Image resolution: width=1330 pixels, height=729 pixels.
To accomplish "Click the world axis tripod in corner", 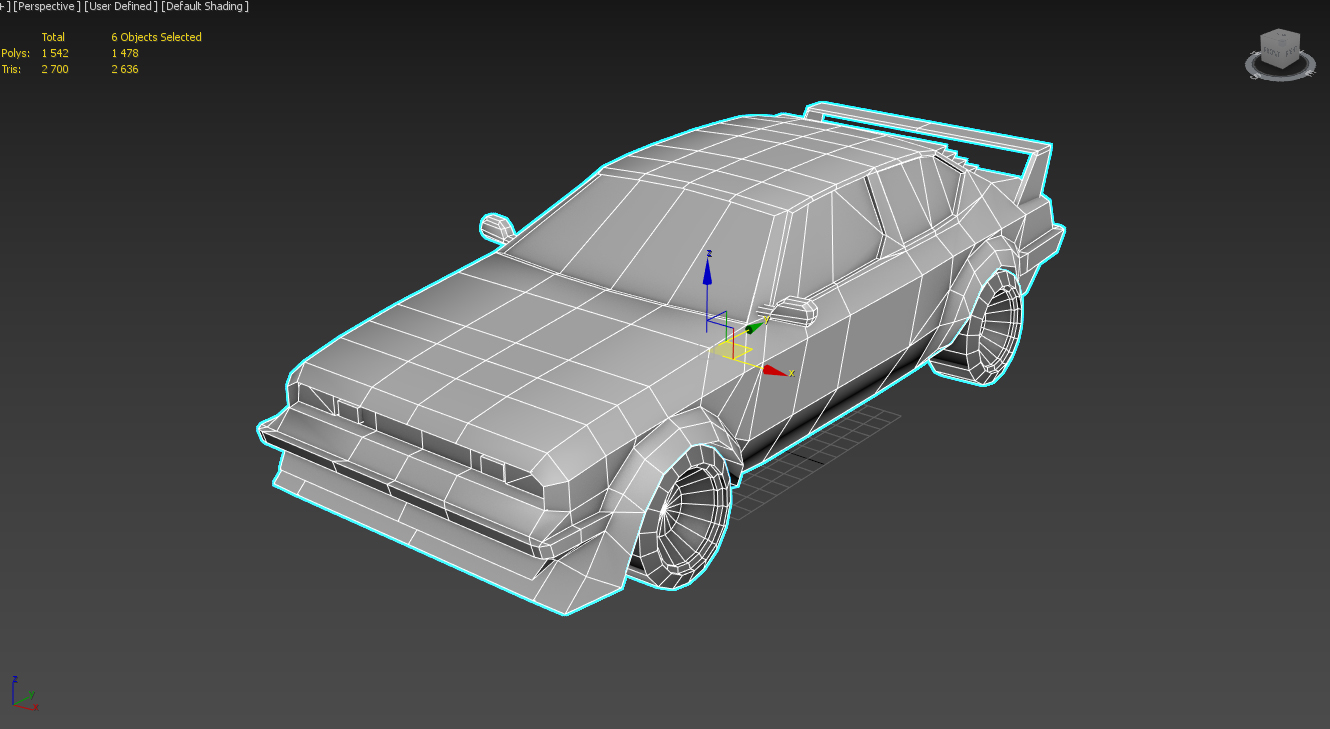I will point(23,695).
